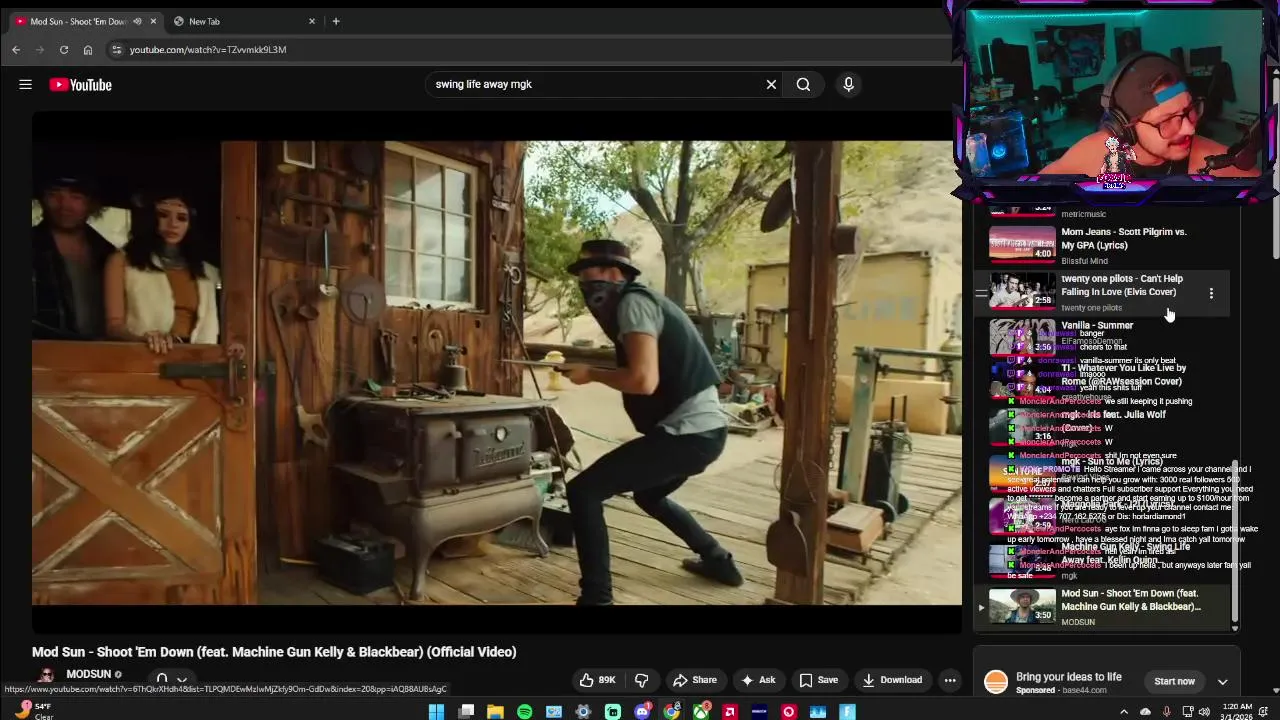
Task: Open Xbox app from the taskbar
Action: 701,712
